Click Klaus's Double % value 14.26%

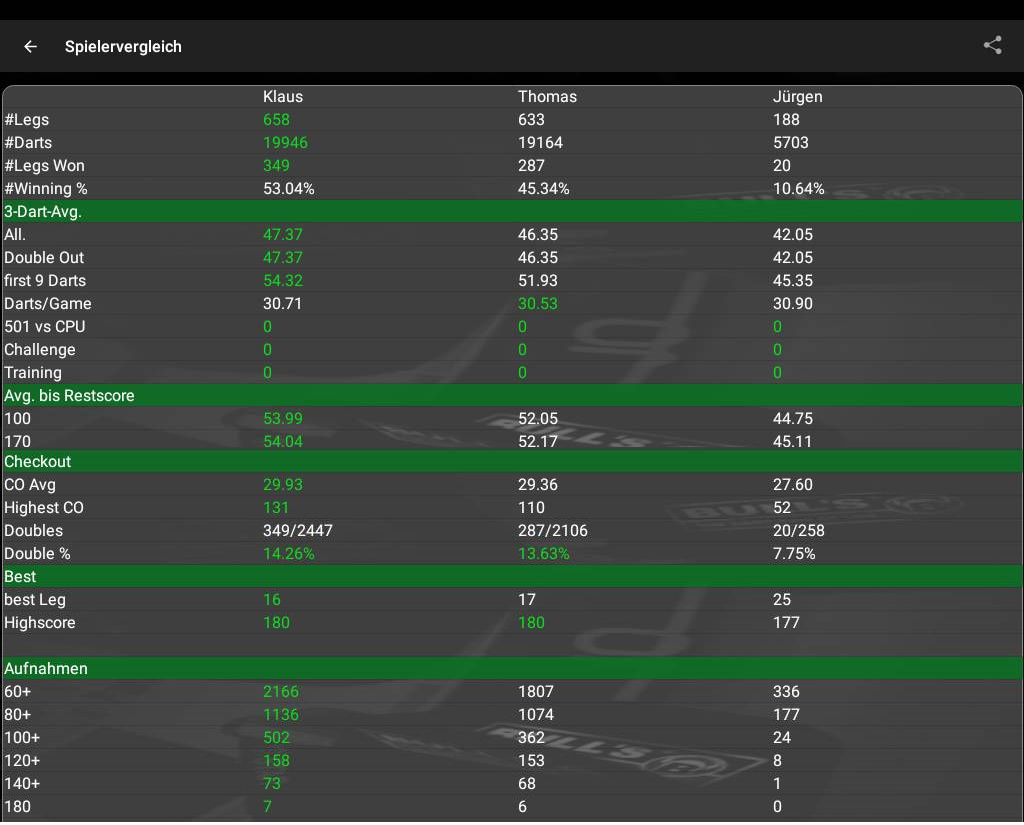[289, 554]
